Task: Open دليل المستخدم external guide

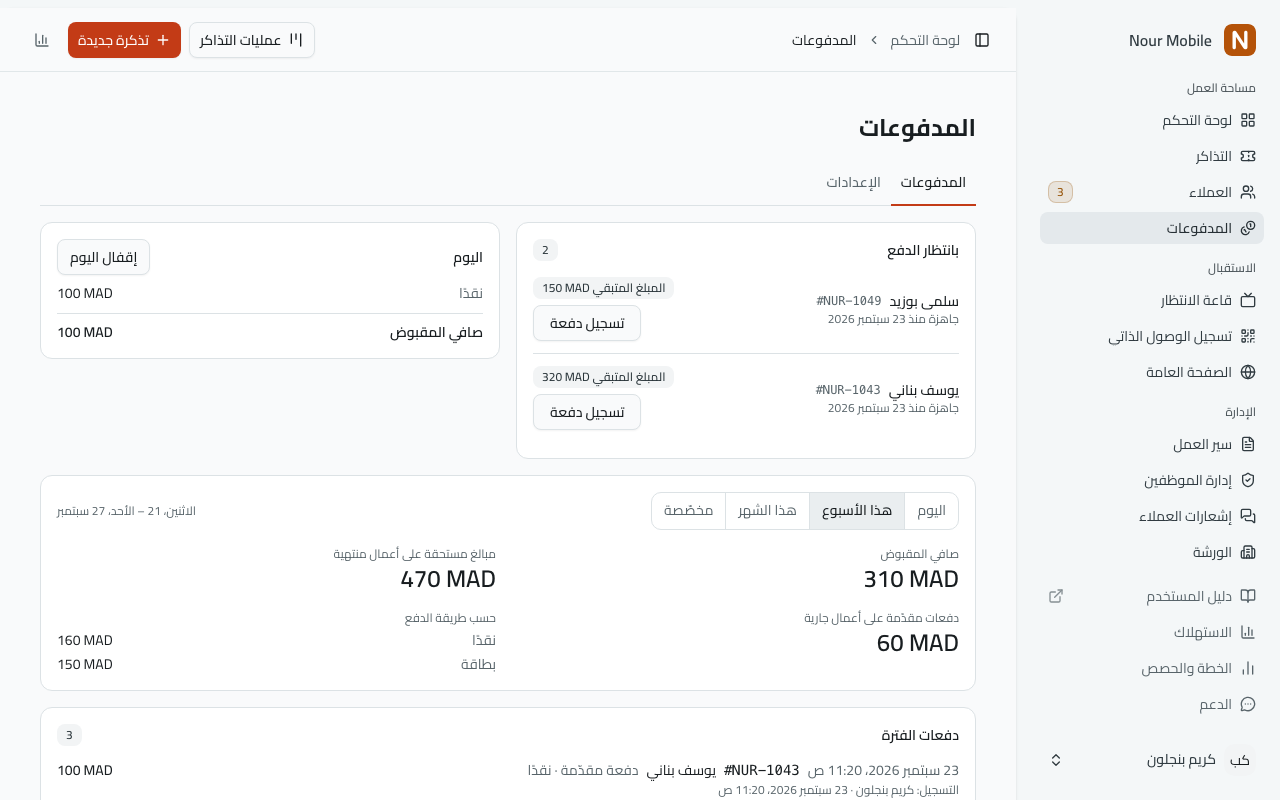Action: click(1152, 596)
